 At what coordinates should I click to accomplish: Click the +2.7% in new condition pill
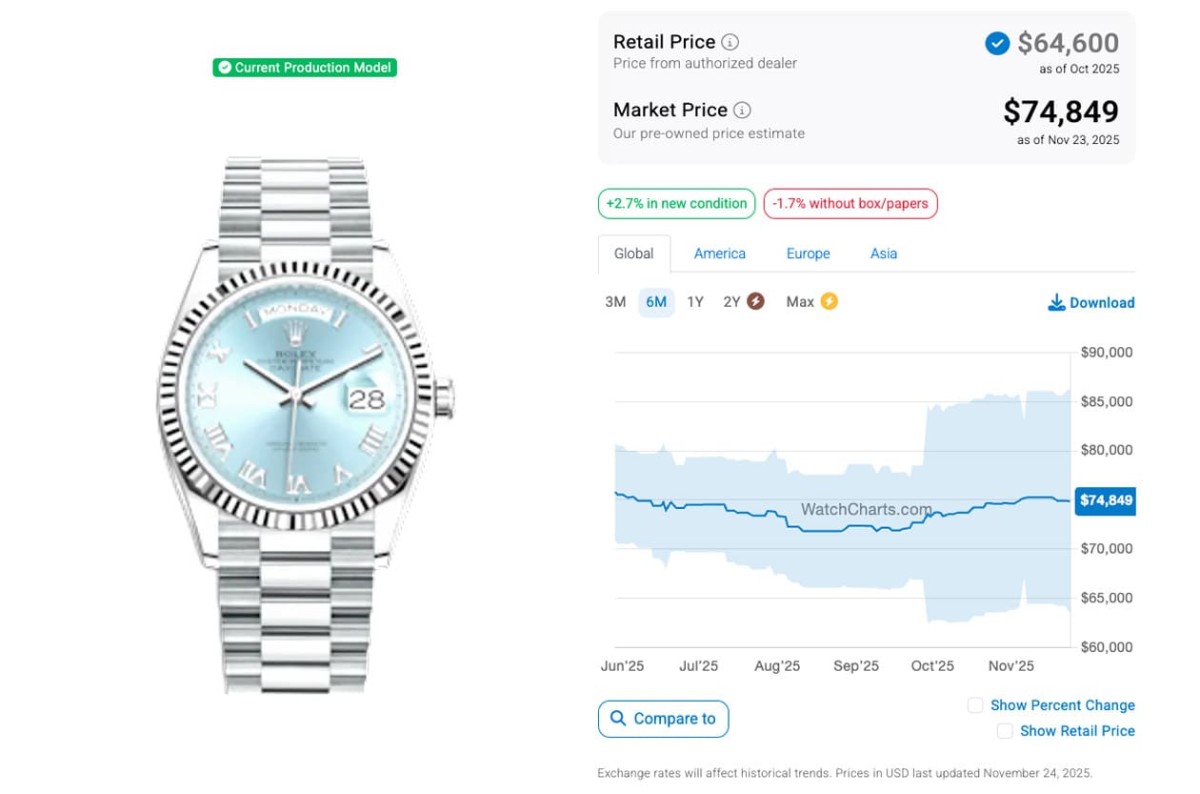(676, 204)
